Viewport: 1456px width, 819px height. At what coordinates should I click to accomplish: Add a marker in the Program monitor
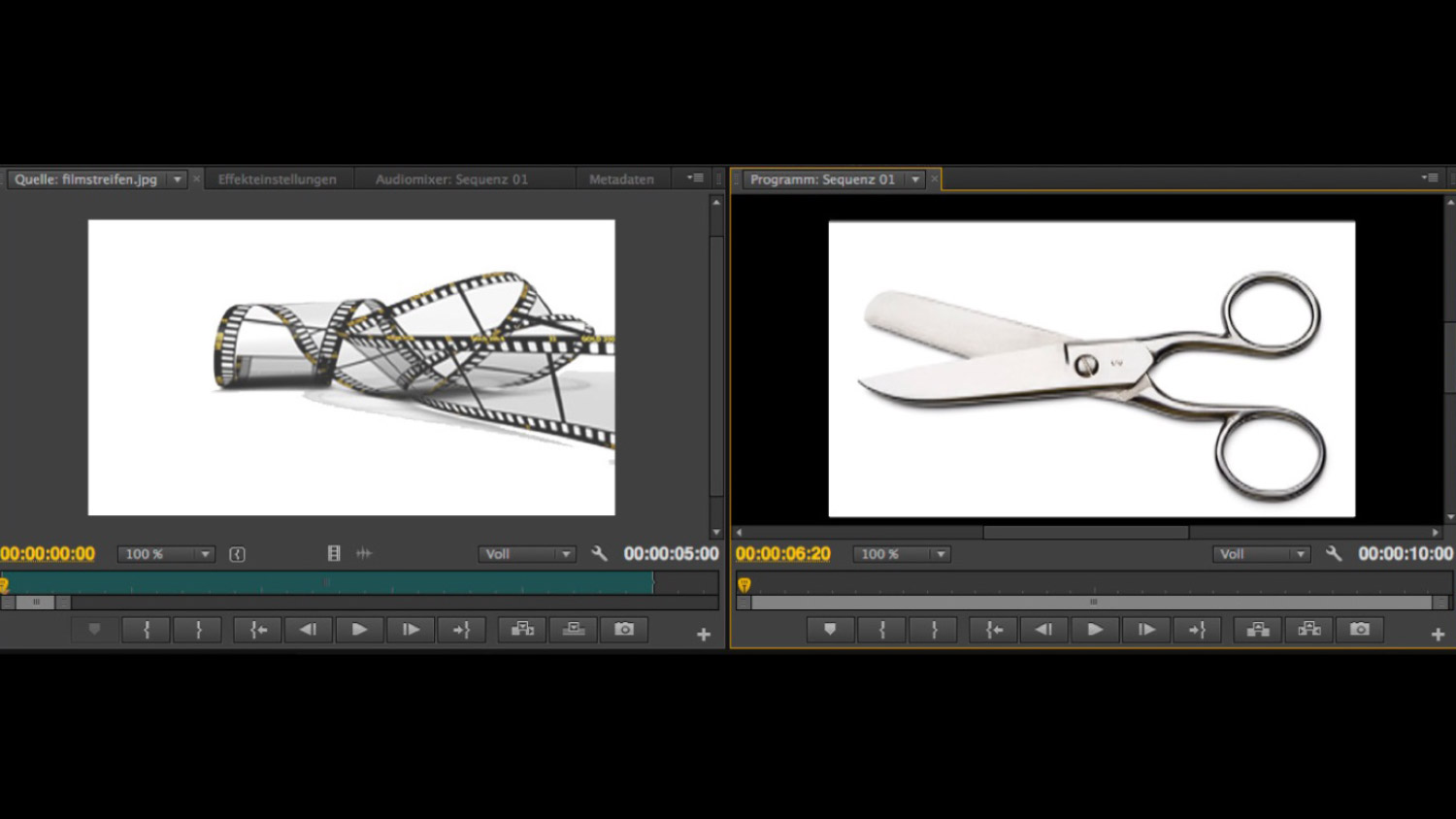pyautogui.click(x=830, y=630)
